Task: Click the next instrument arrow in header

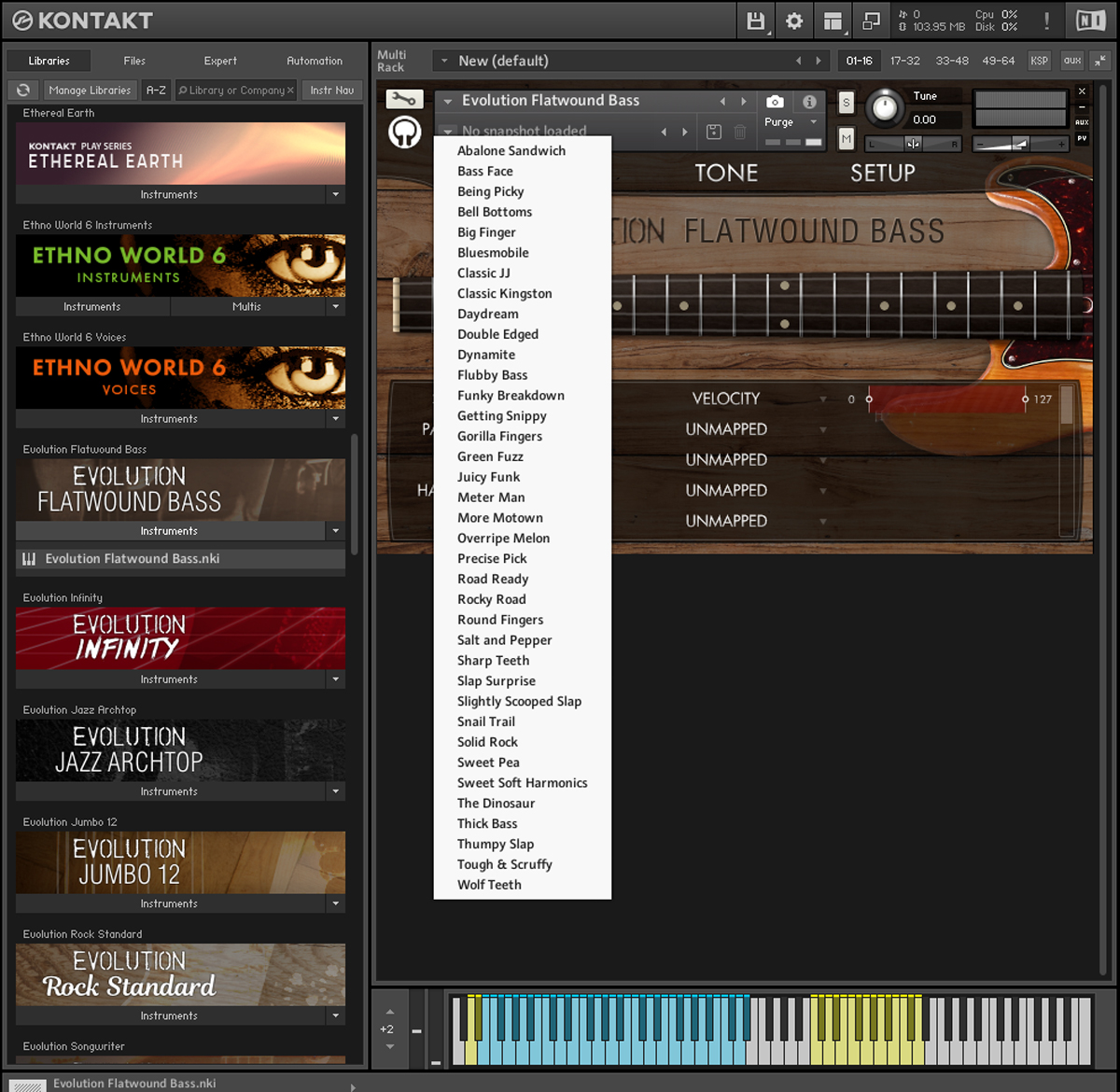Action: point(744,101)
